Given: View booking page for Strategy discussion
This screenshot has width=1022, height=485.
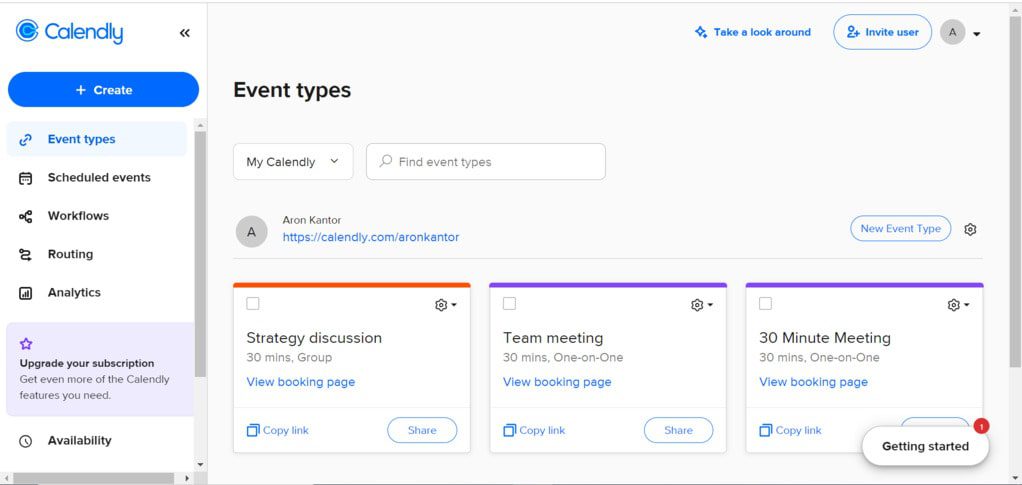Looking at the screenshot, I should 300,382.
